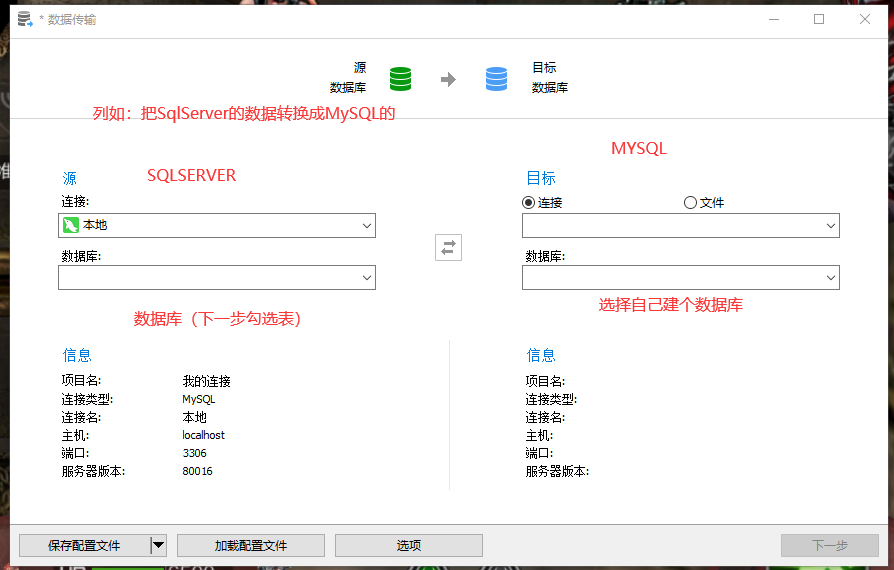Click the 保存配置文件 button
Viewport: 894px width, 570px height.
point(84,545)
